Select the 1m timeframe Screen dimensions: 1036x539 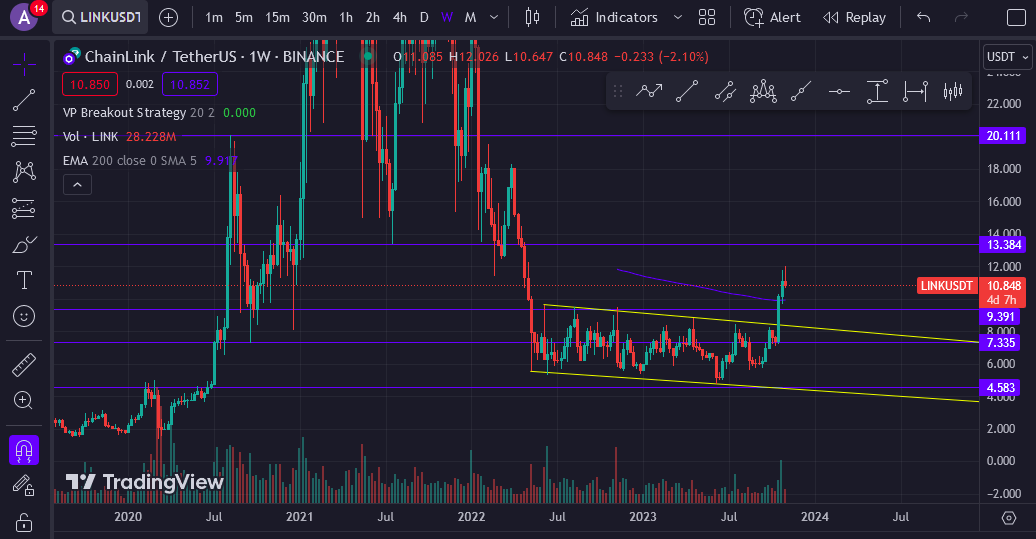[214, 18]
